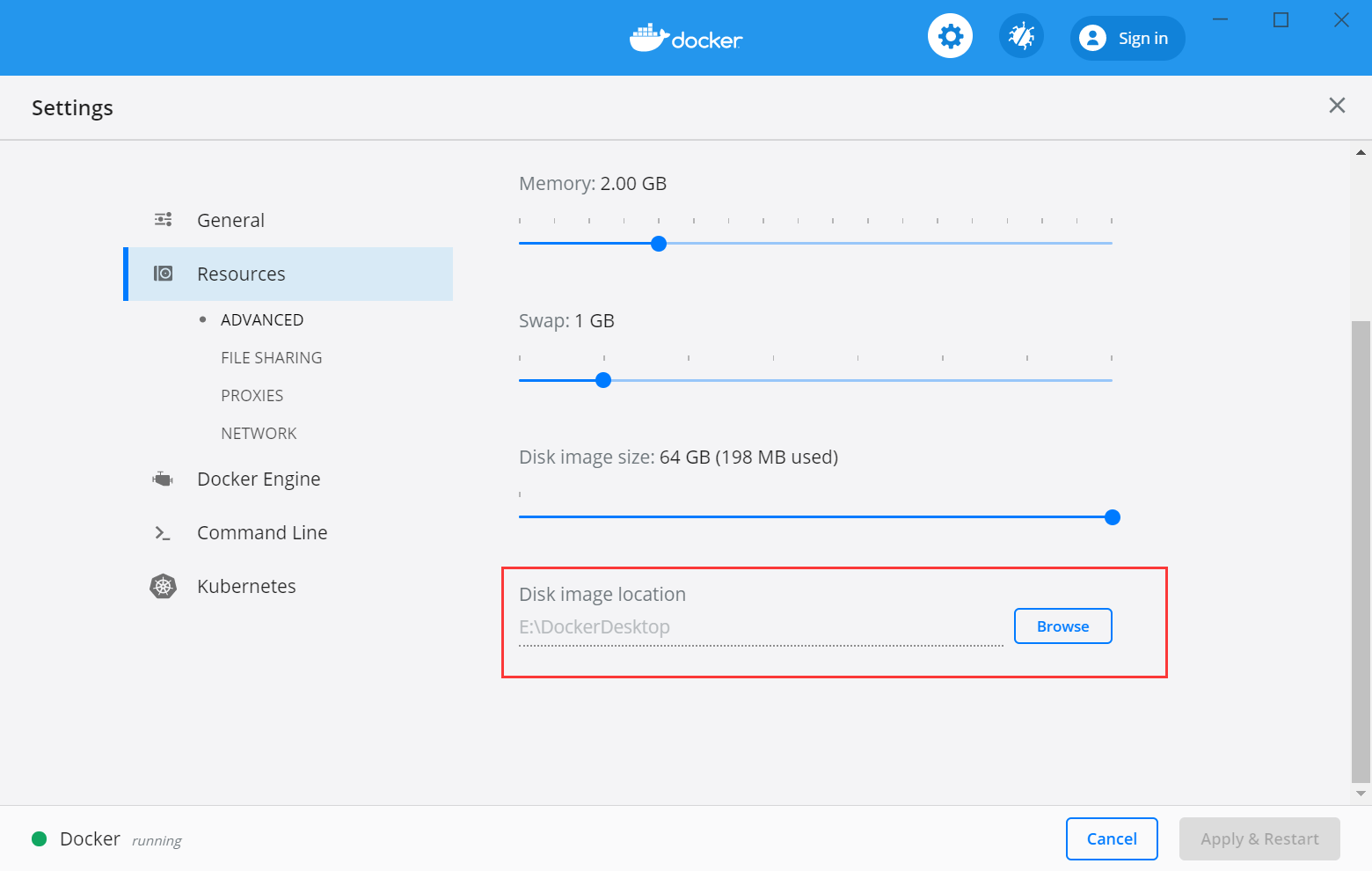Viewport: 1372px width, 871px height.
Task: Click the troubleshoot bug icon
Action: [x=1021, y=37]
